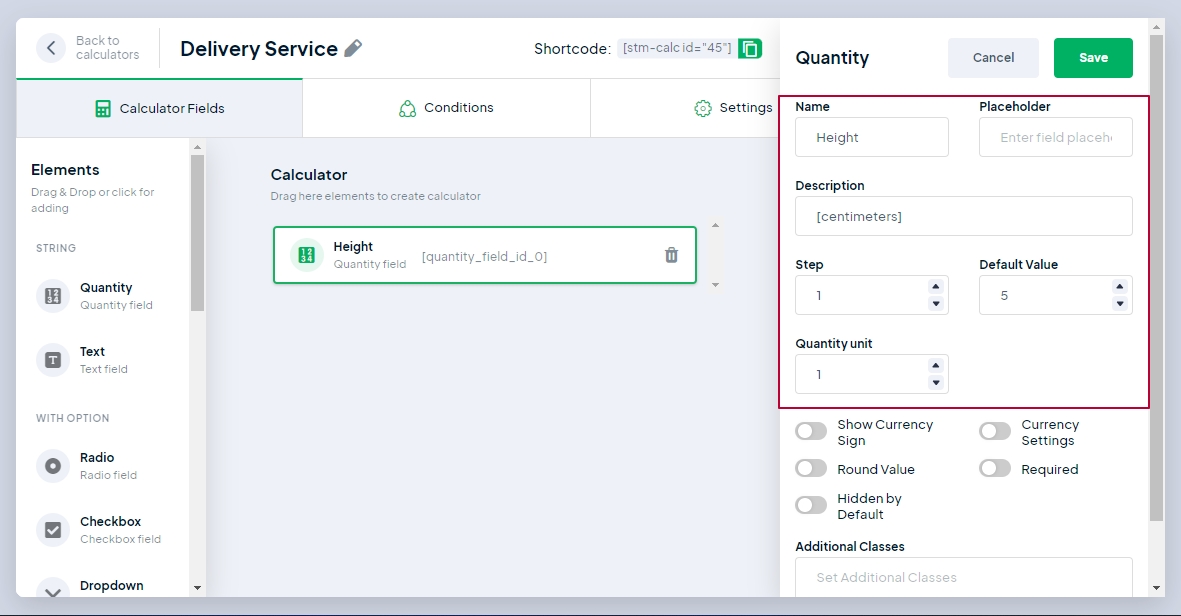Click the pencil icon beside Delivery Service
The width and height of the screenshot is (1181, 616).
click(x=353, y=48)
